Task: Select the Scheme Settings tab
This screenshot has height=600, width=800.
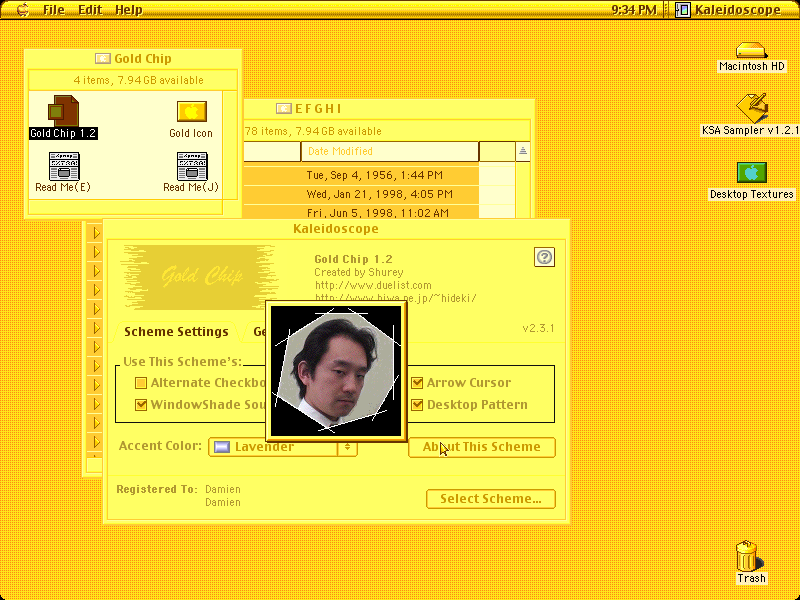Action: 176,332
